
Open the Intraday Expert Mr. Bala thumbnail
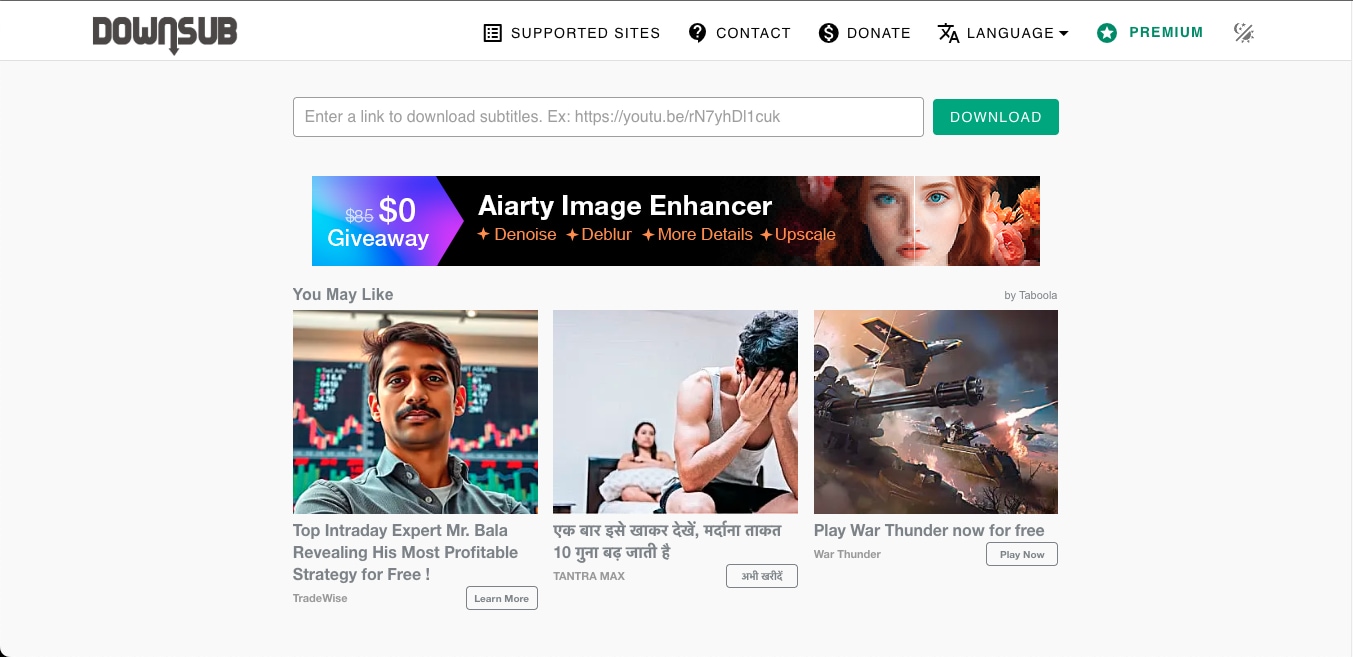(415, 412)
